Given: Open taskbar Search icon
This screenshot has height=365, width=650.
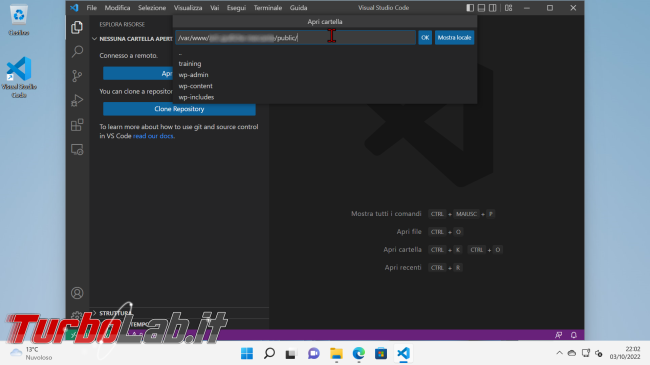Looking at the screenshot, I should tap(269, 353).
